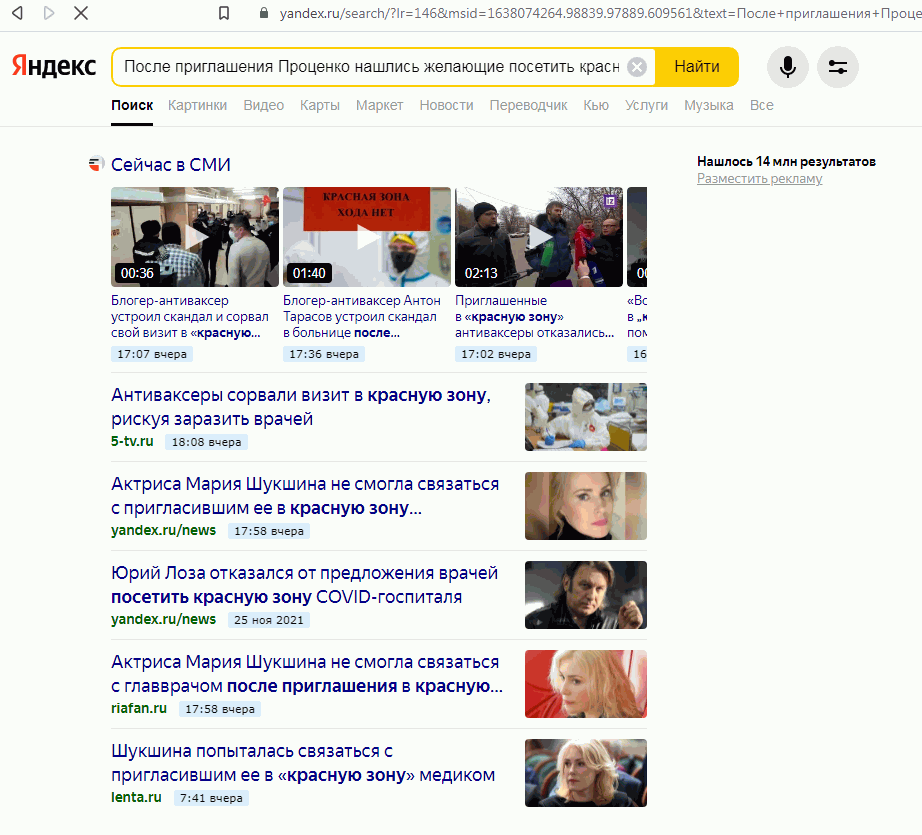This screenshot has height=835, width=922.
Task: Open the Музыка tab
Action: [x=709, y=105]
